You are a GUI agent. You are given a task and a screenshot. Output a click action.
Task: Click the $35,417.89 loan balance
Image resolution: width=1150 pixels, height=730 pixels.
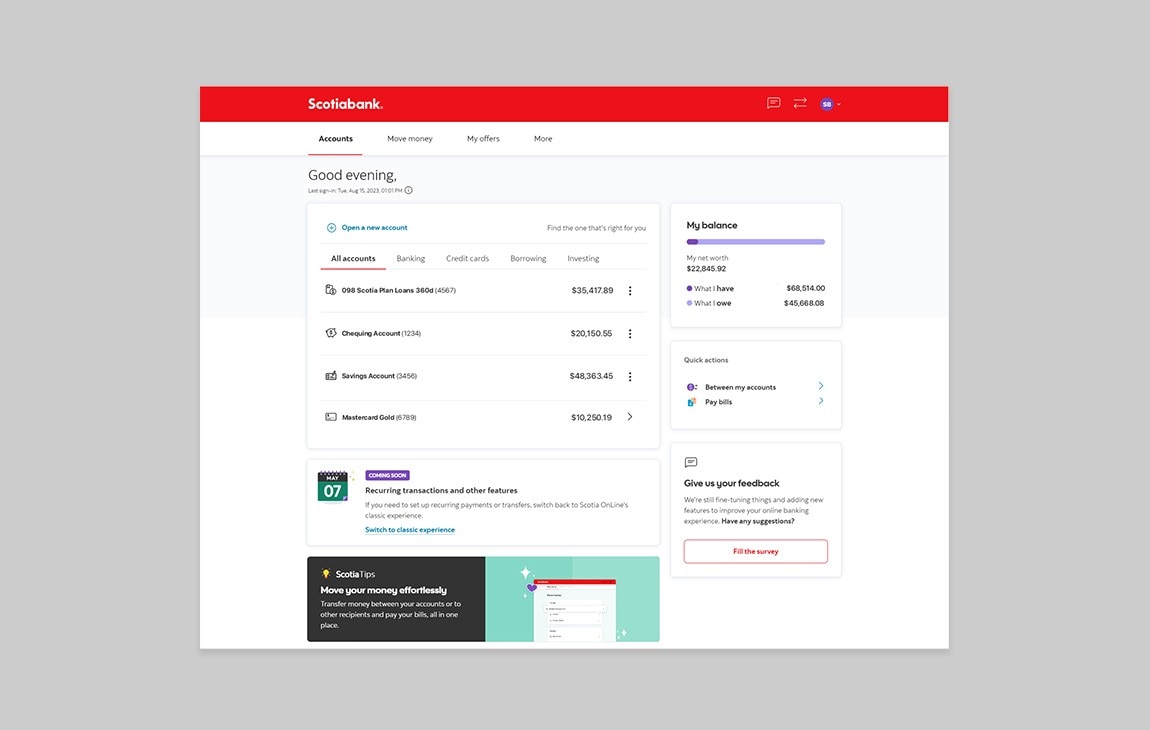592,291
